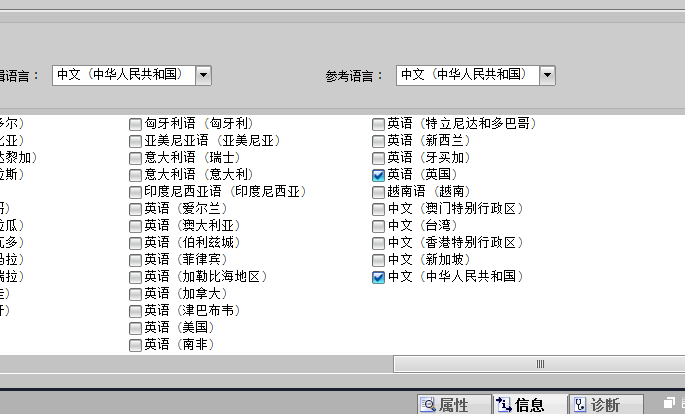
Task: Switch to the 属性 tab
Action: (453, 405)
